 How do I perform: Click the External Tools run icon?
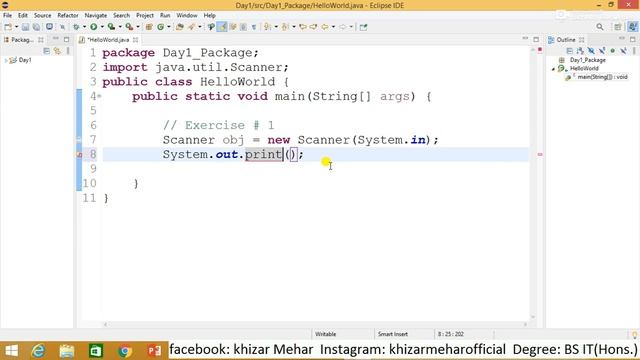pyautogui.click(x=129, y=27)
